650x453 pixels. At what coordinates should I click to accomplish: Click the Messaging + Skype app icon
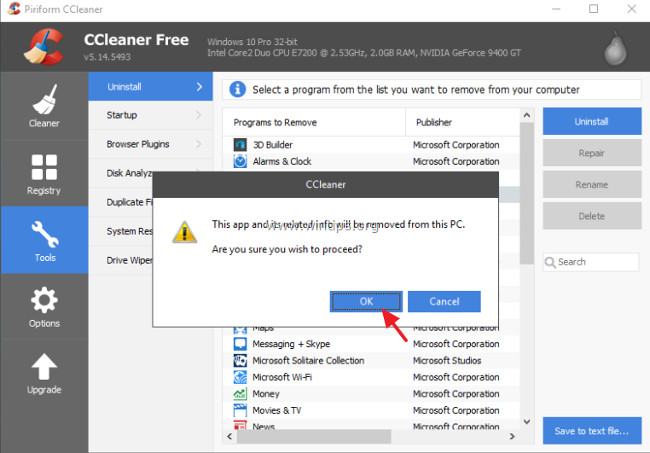[x=240, y=344]
